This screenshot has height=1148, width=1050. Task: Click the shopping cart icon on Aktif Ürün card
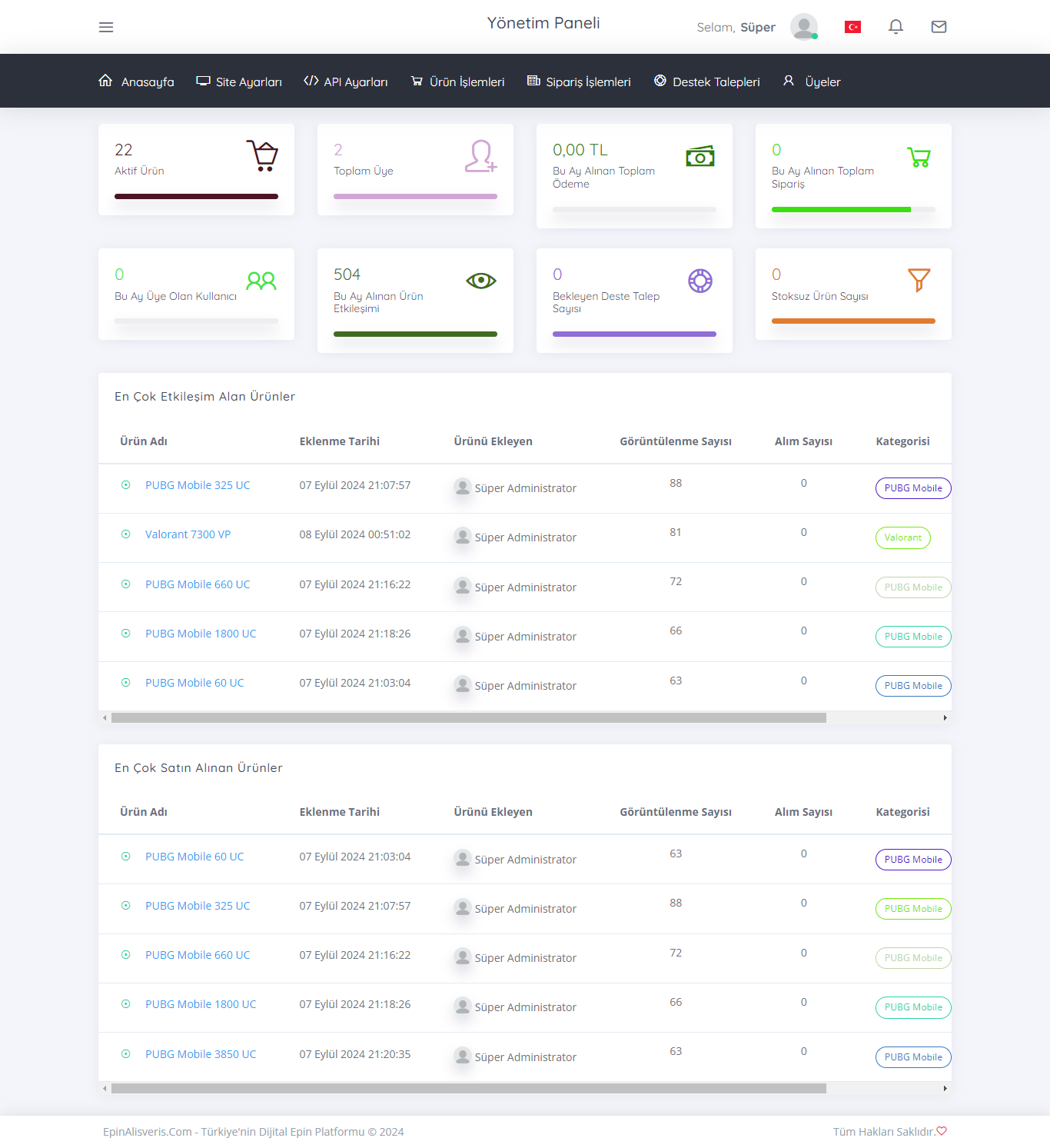pos(262,155)
